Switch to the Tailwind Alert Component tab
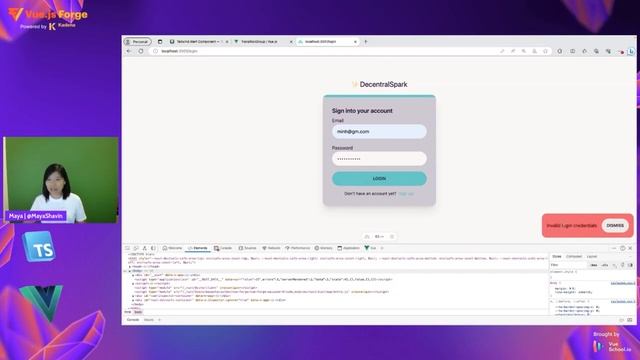The height and width of the screenshot is (360, 640). [198, 42]
